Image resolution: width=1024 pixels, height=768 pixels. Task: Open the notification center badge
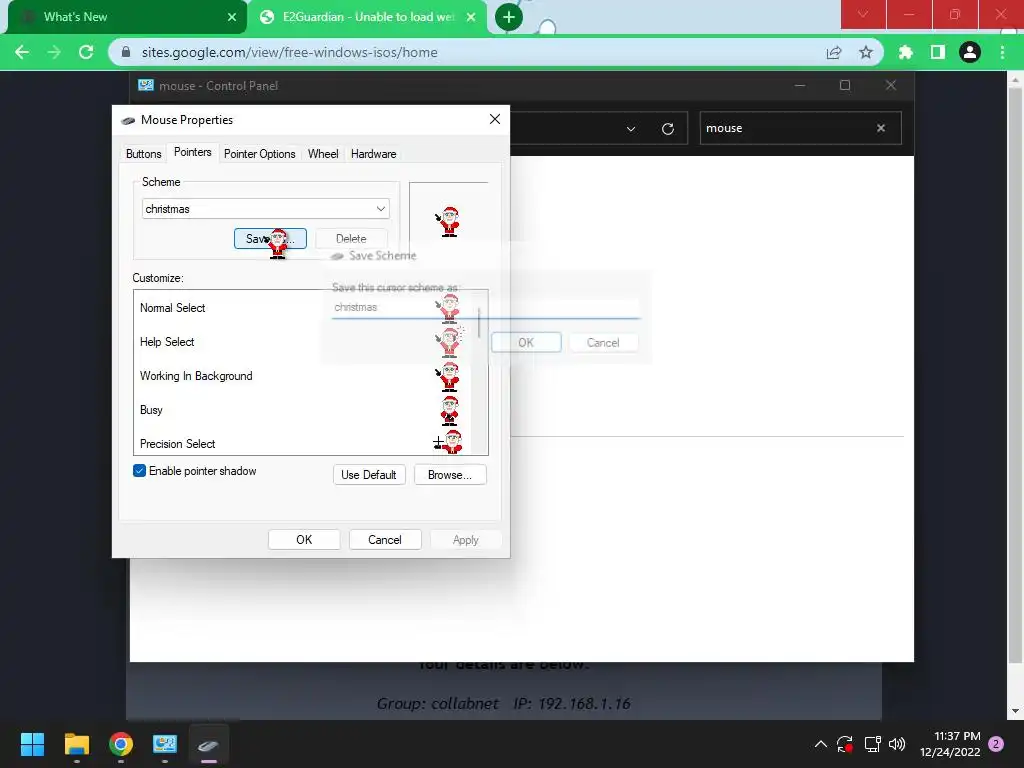point(996,744)
